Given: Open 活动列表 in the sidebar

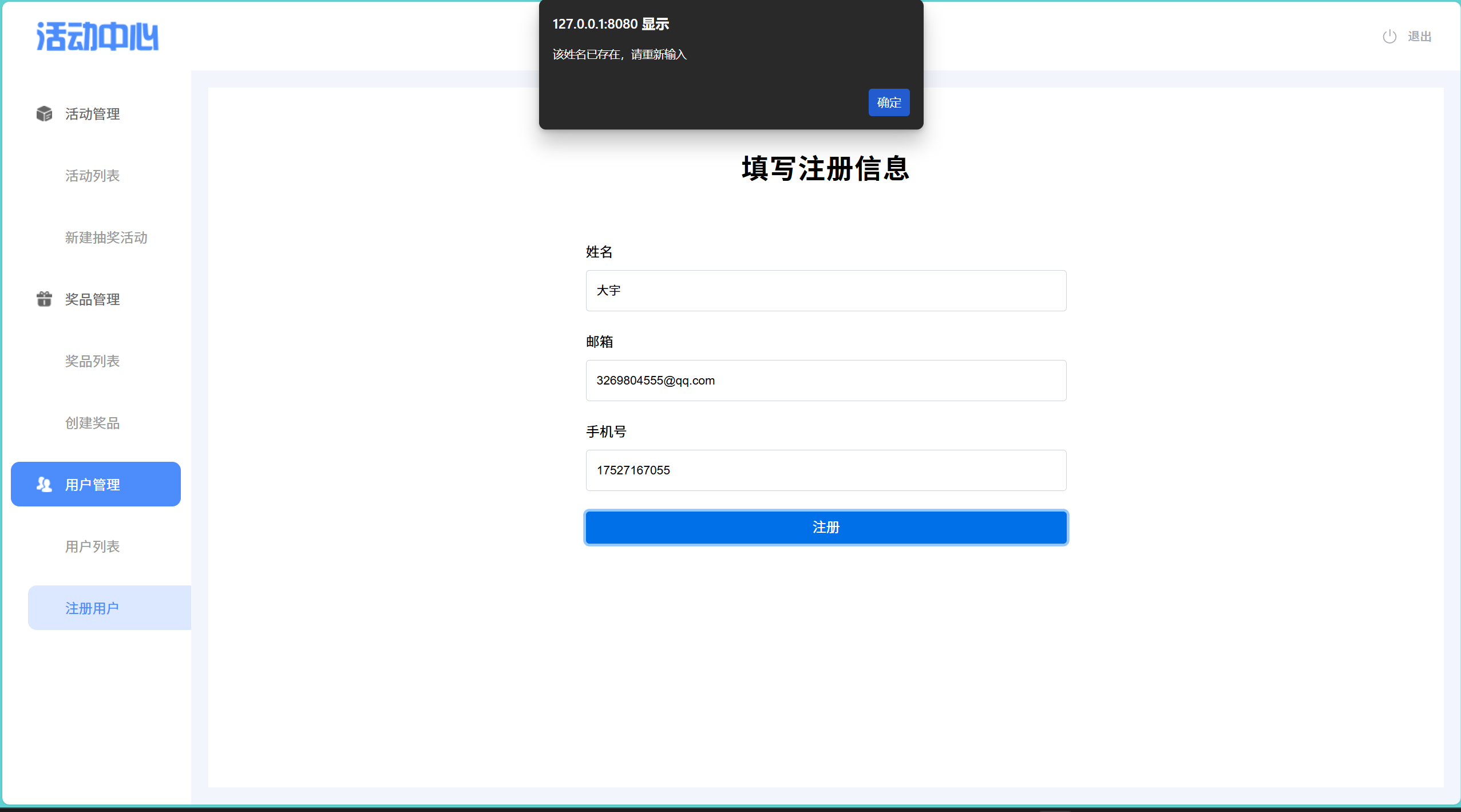Looking at the screenshot, I should (x=92, y=176).
